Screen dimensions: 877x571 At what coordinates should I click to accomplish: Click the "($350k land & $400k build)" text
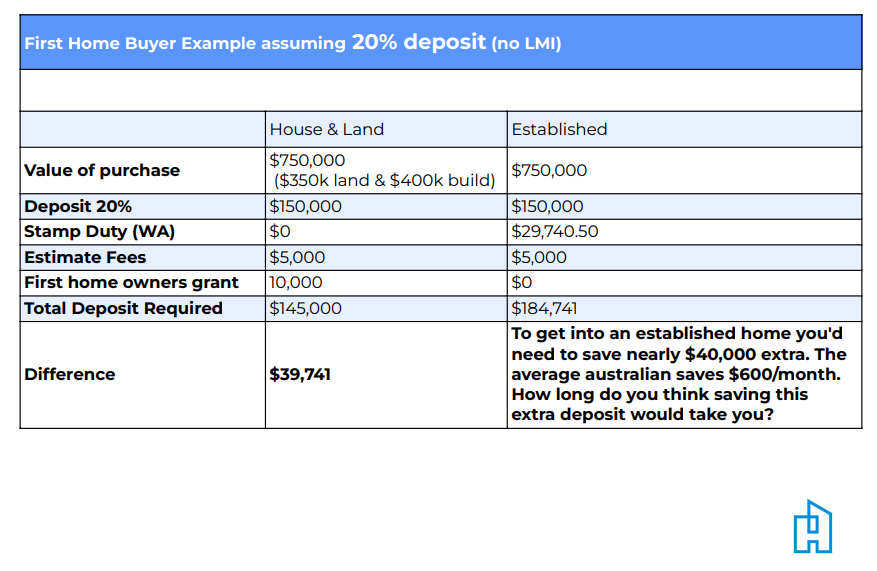point(385,180)
